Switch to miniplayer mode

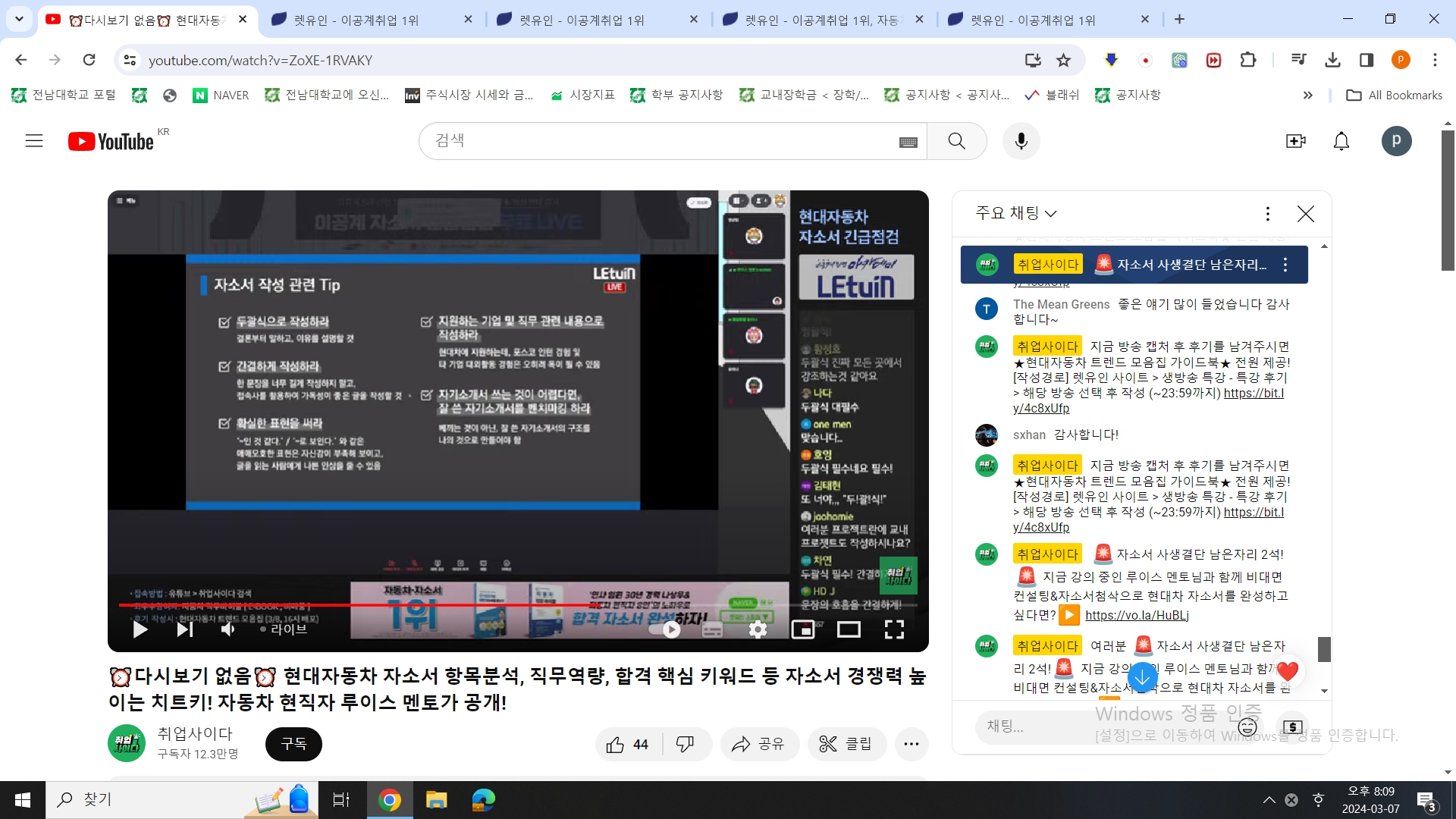(x=802, y=629)
